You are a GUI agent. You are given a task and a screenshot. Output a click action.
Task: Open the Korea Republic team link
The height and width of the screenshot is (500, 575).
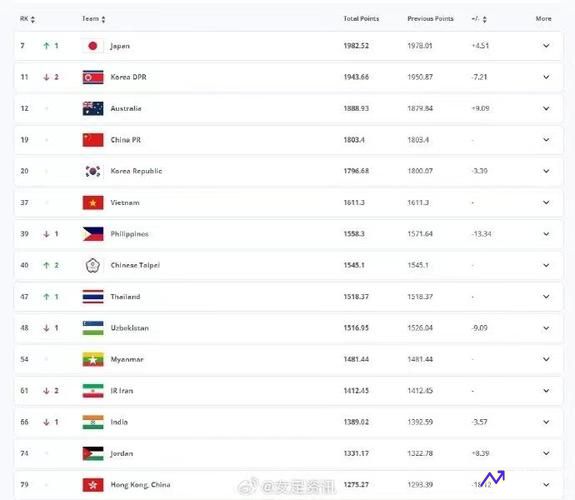coord(136,171)
